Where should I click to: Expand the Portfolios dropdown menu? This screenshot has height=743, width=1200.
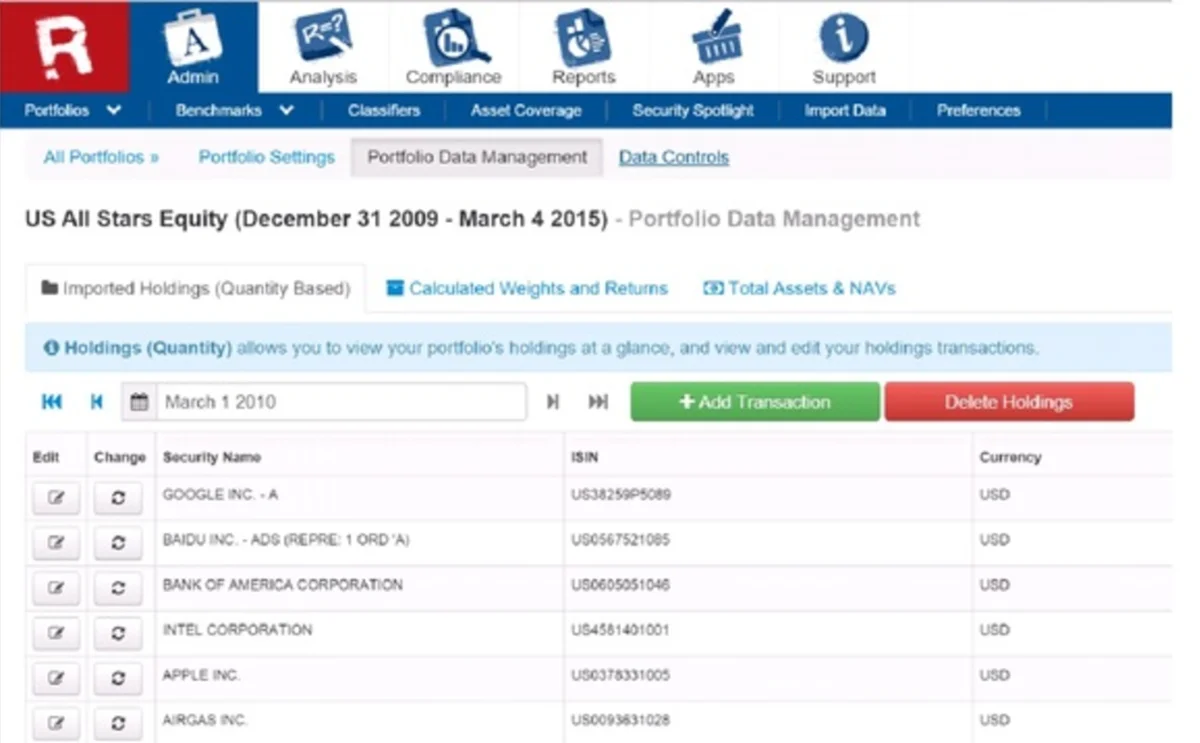point(73,111)
